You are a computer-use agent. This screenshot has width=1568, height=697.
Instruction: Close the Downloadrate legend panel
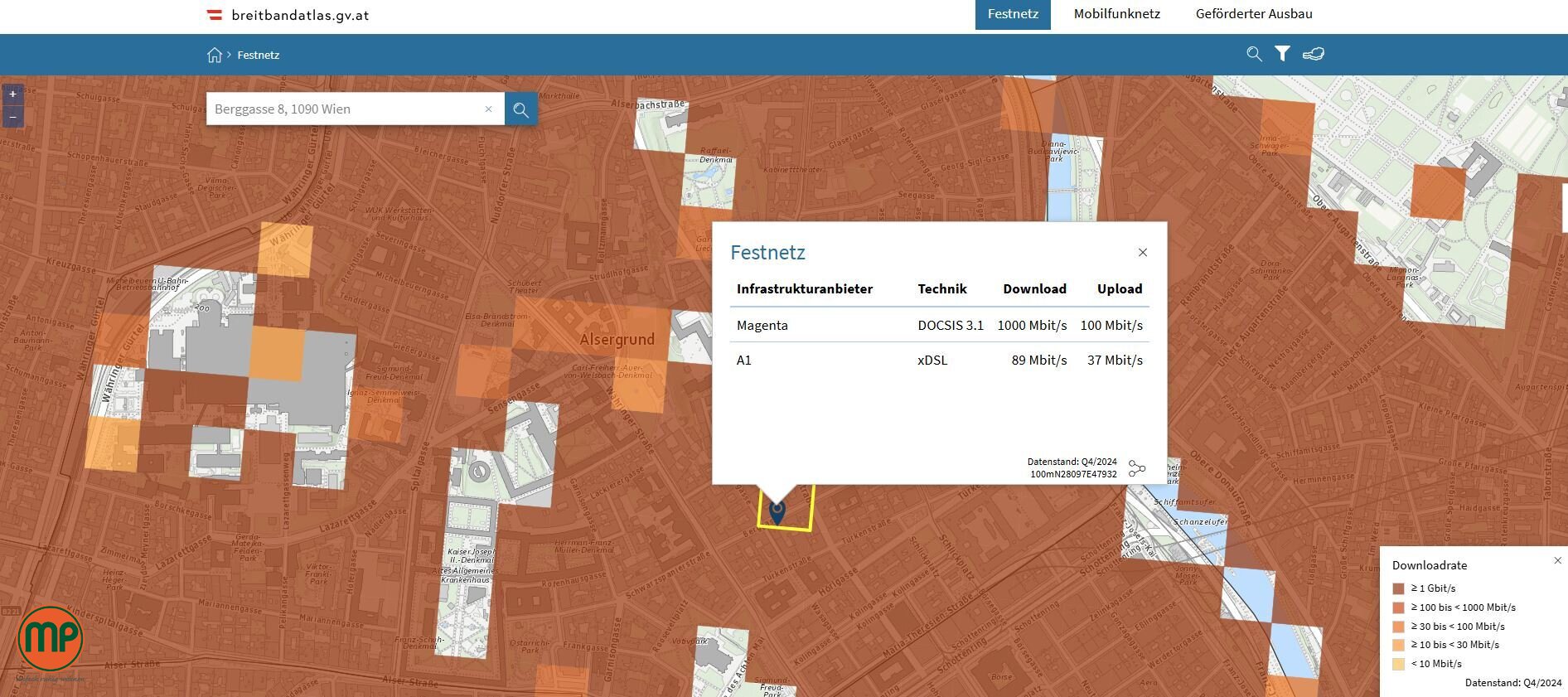pyautogui.click(x=1557, y=560)
